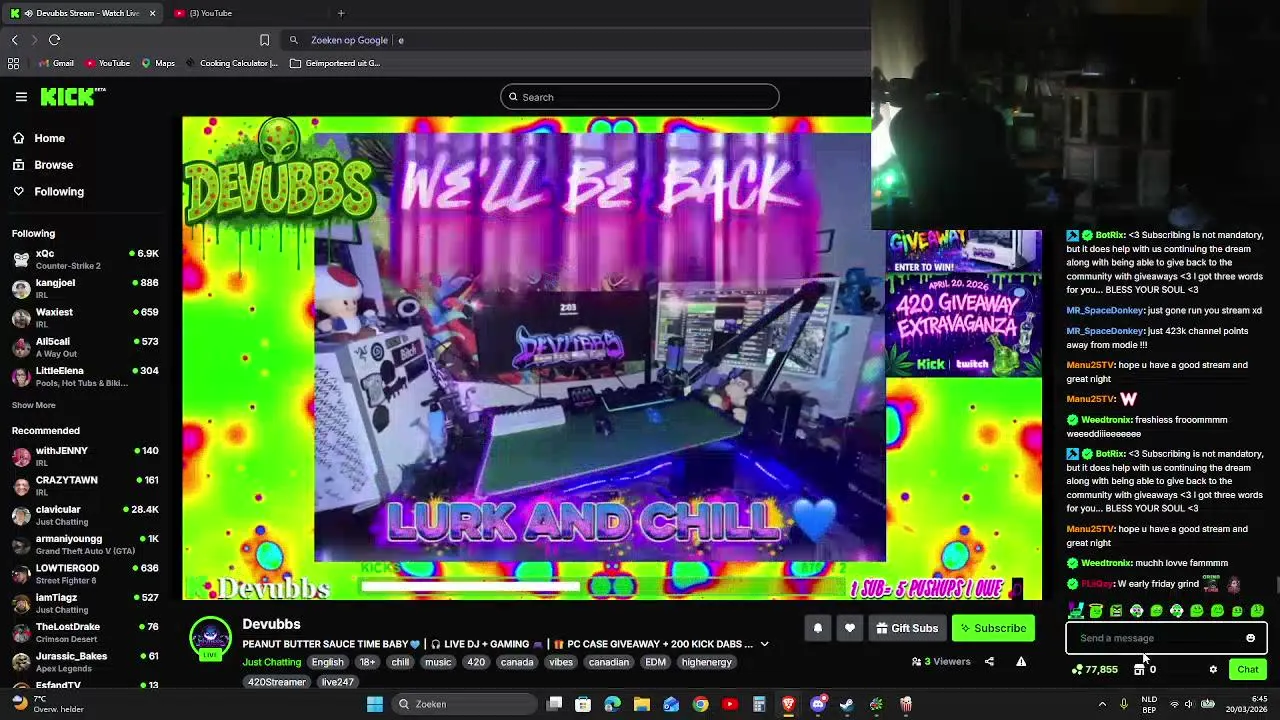Open AliScall channel in sidebar
This screenshot has width=1280, height=720.
pos(86,346)
